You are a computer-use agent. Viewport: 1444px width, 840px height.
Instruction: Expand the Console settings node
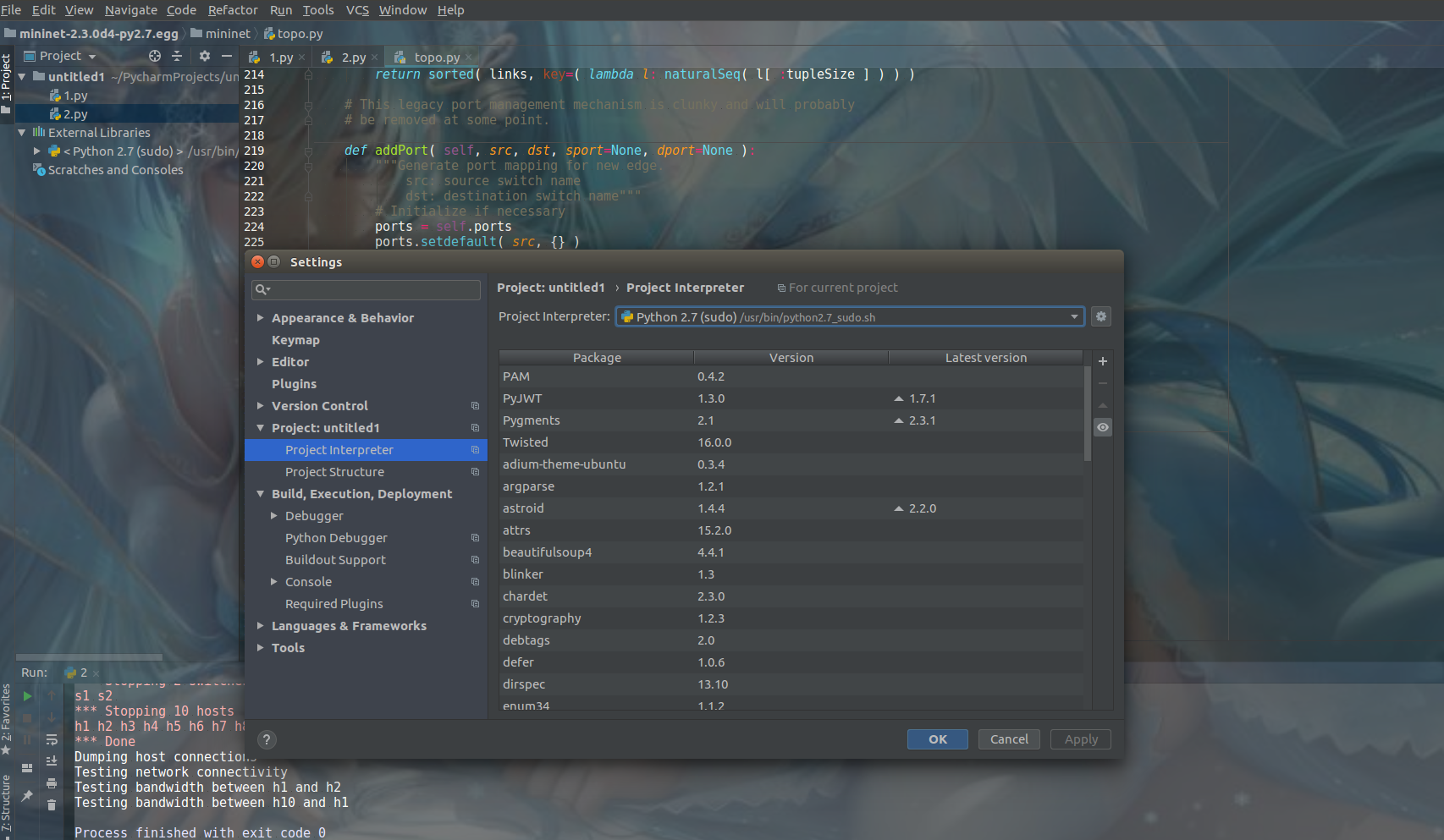[x=274, y=582]
